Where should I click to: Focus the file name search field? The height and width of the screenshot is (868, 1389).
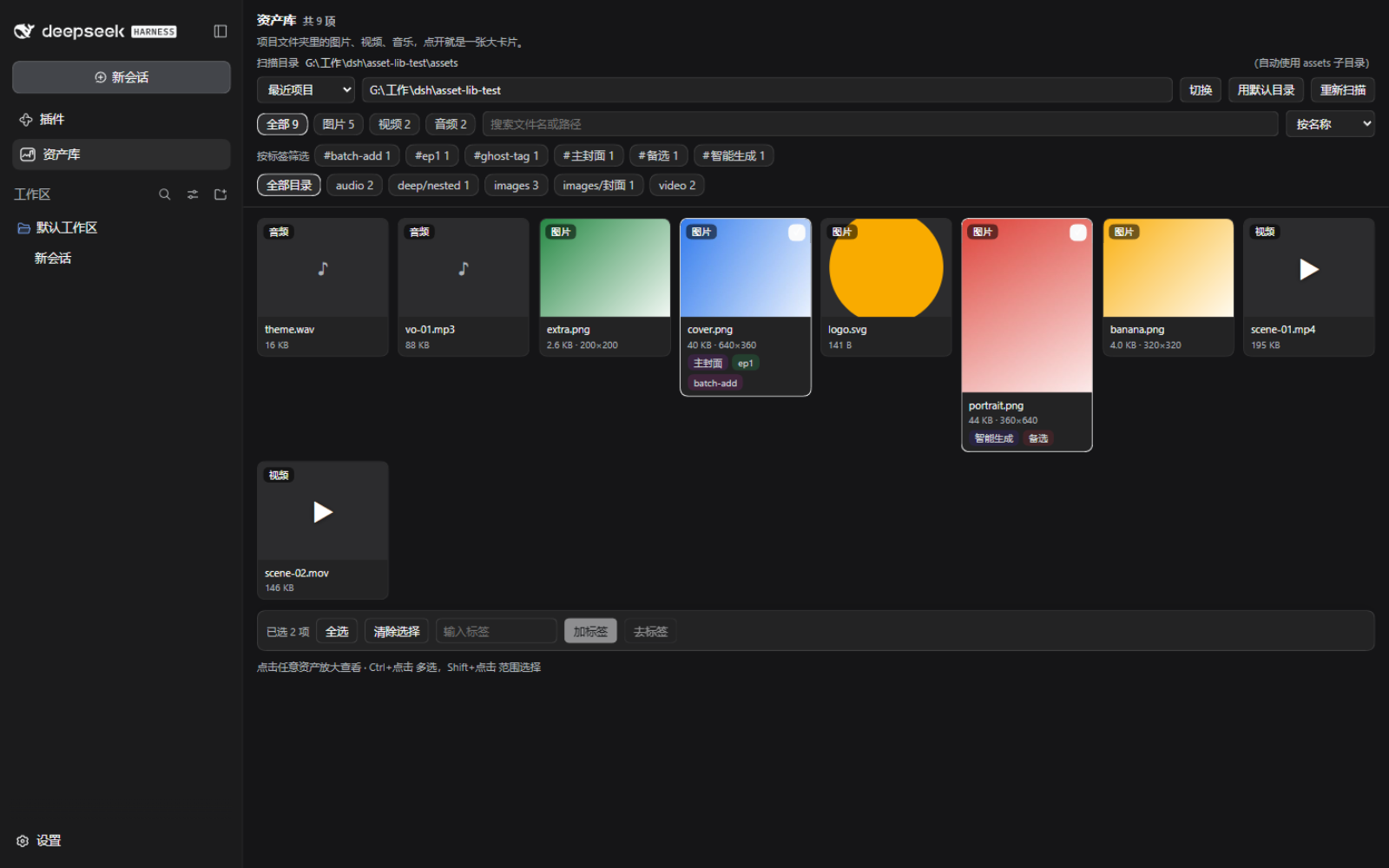[x=880, y=124]
